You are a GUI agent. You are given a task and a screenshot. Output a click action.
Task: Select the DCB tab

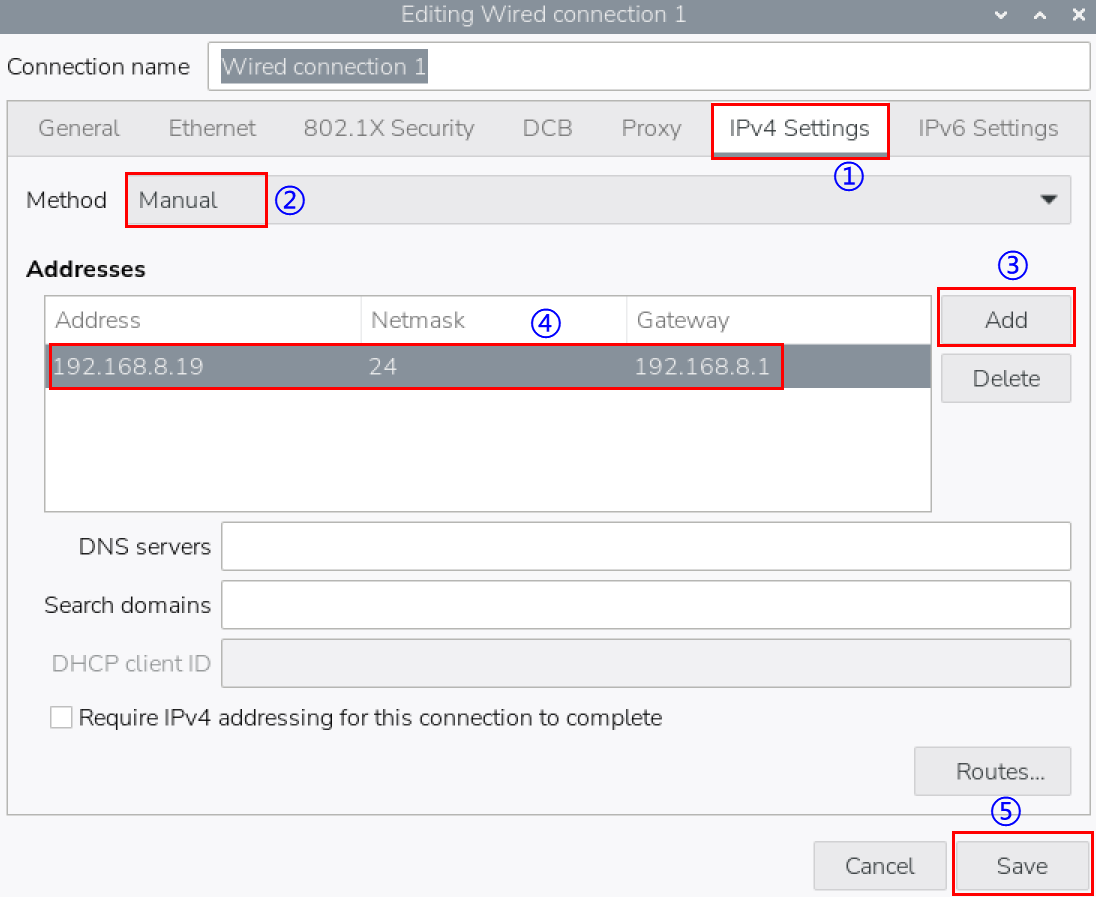pyautogui.click(x=547, y=129)
